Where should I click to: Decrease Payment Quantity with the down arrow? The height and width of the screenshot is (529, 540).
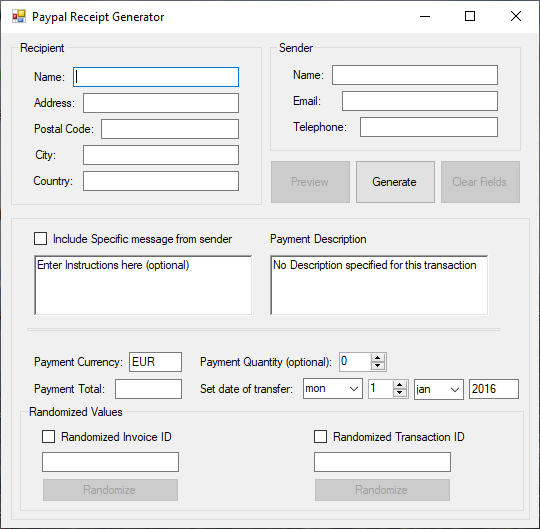(x=378, y=366)
